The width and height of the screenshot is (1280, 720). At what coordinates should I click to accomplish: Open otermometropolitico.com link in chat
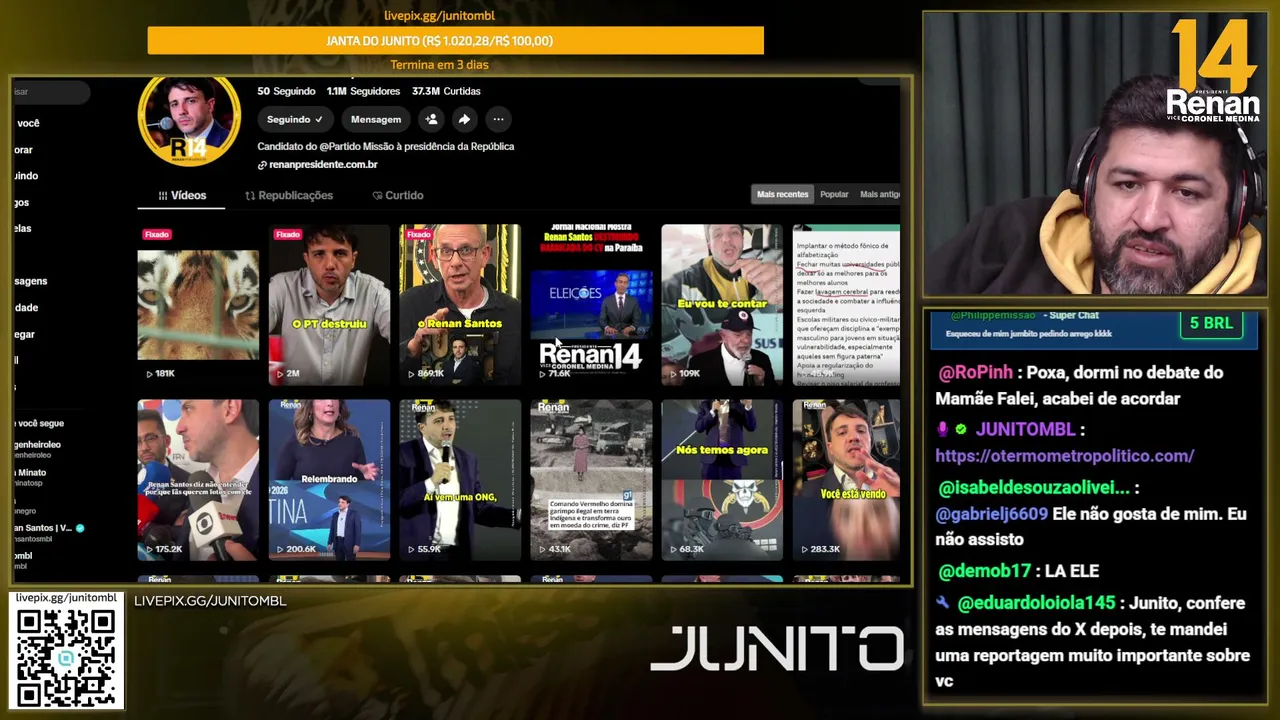[1064, 455]
